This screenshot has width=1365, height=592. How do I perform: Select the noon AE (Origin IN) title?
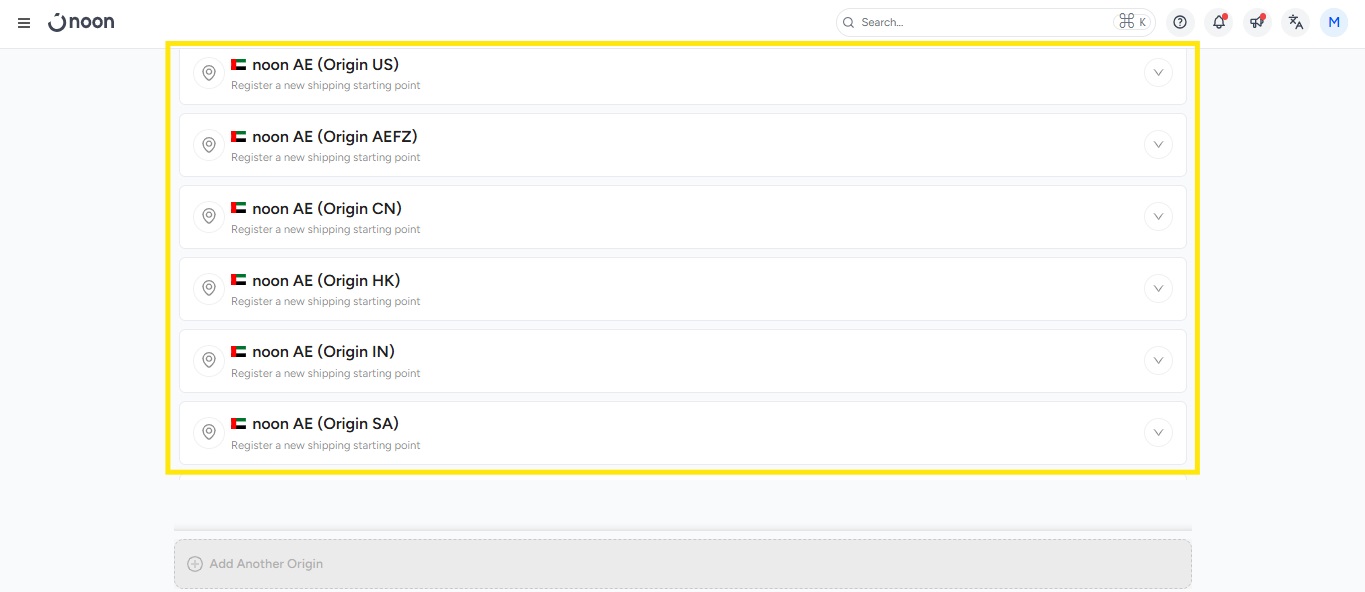[x=323, y=352]
